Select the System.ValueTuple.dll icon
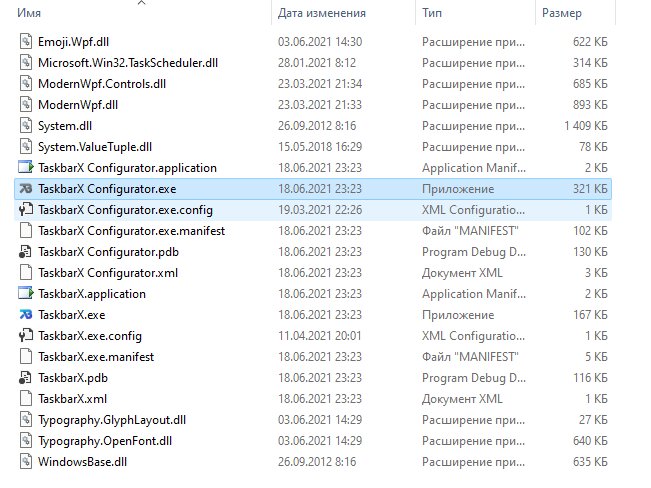651x488 pixels. click(26, 147)
